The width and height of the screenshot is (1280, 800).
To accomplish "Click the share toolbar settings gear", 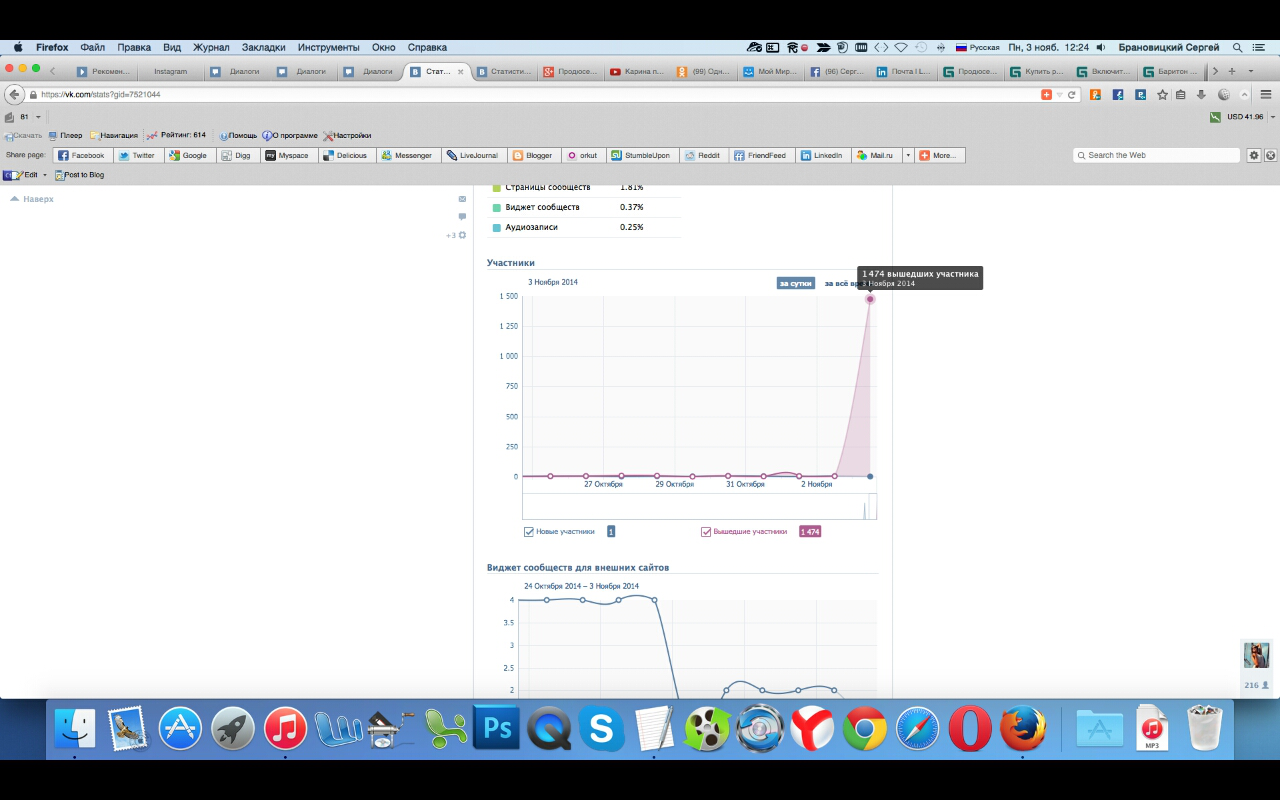I will click(1254, 155).
